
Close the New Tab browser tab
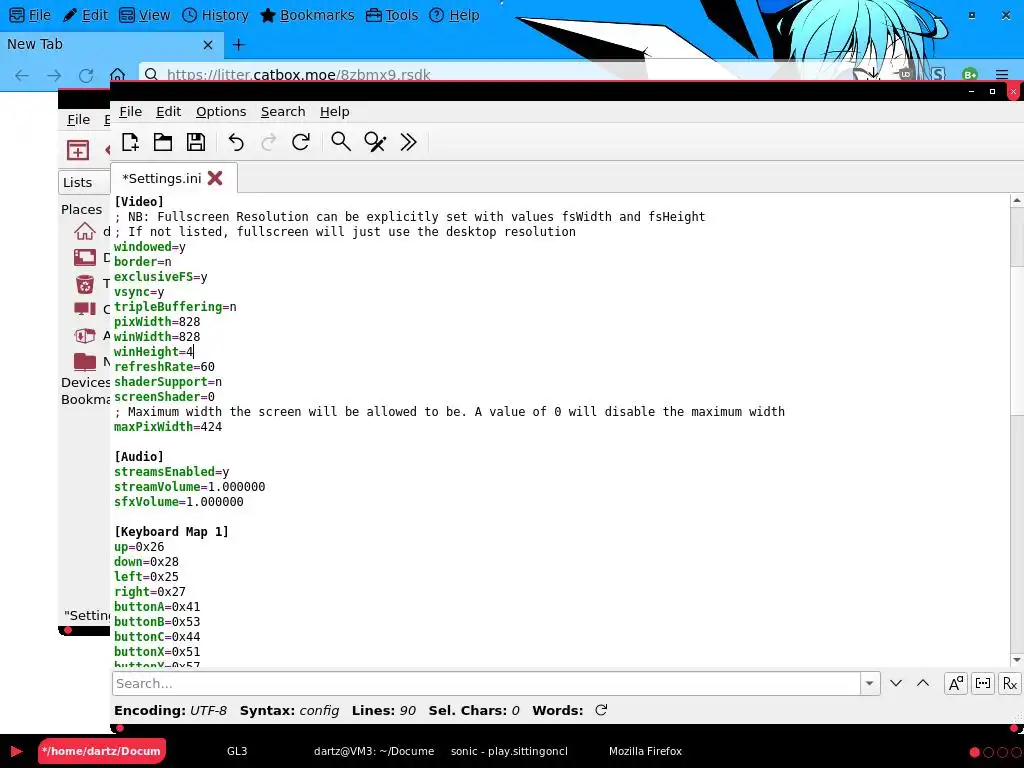tap(208, 44)
